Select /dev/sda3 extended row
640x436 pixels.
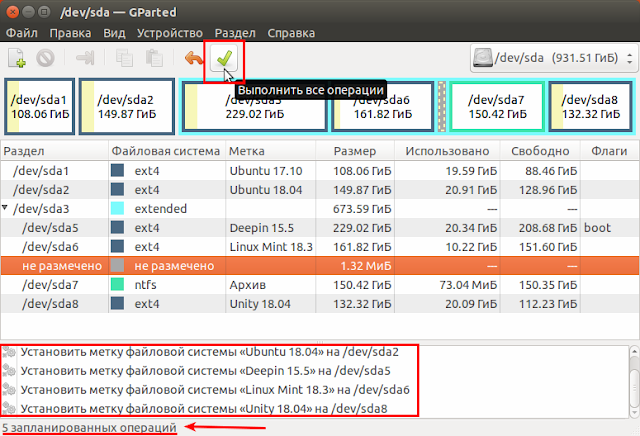pos(320,209)
